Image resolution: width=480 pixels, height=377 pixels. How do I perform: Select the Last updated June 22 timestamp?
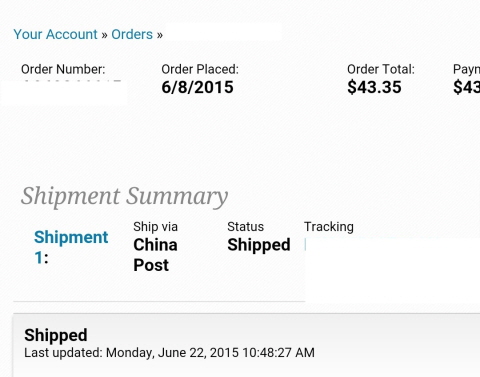[169, 353]
